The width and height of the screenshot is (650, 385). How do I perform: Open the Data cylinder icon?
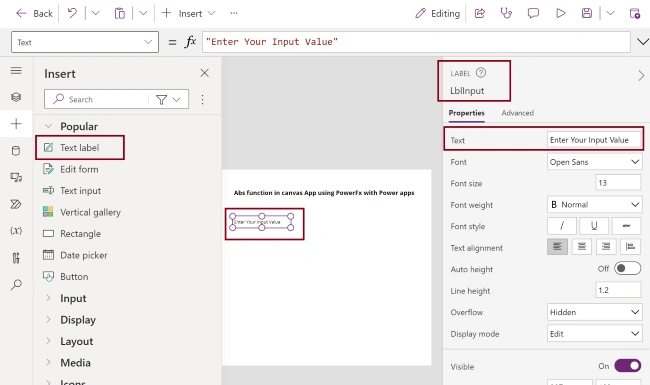[x=16, y=150]
